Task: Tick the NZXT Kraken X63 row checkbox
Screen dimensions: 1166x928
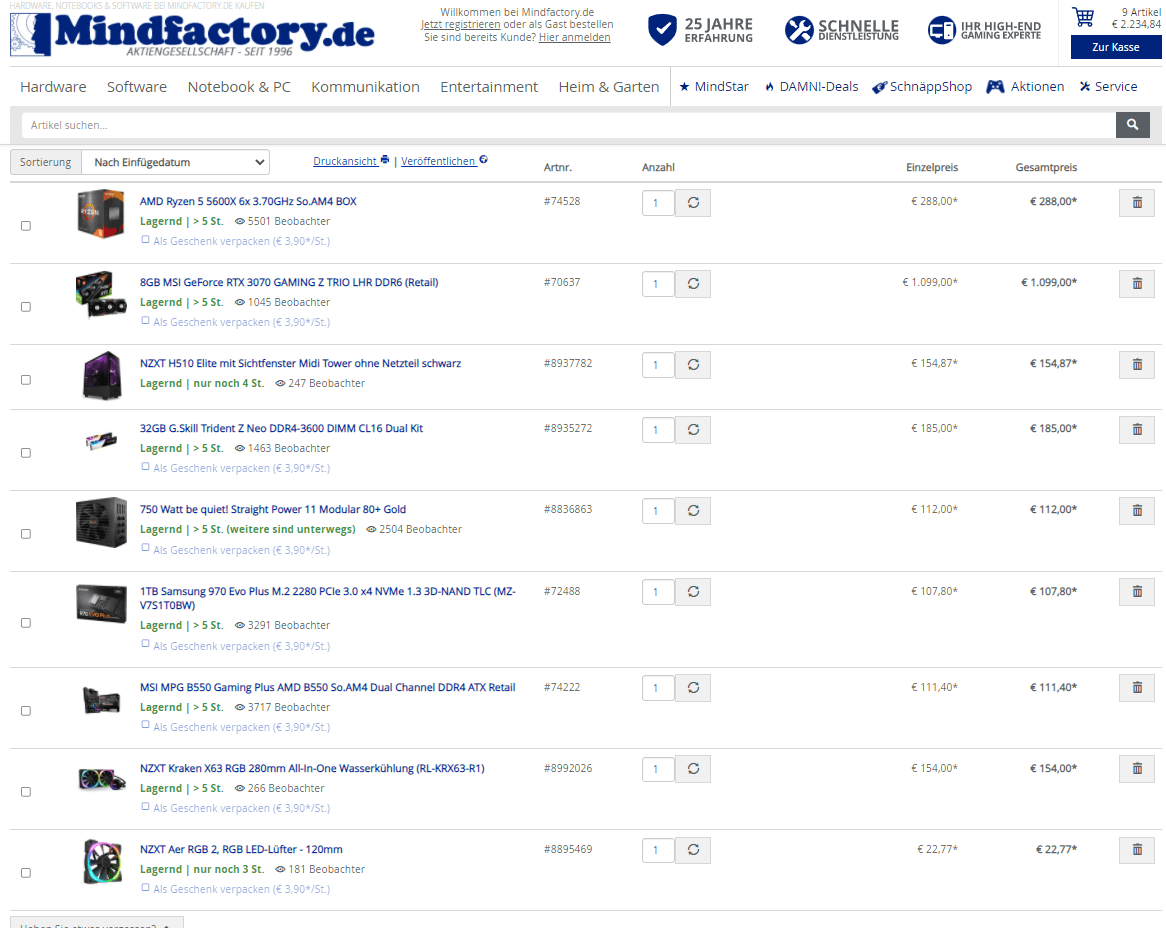Action: [26, 792]
